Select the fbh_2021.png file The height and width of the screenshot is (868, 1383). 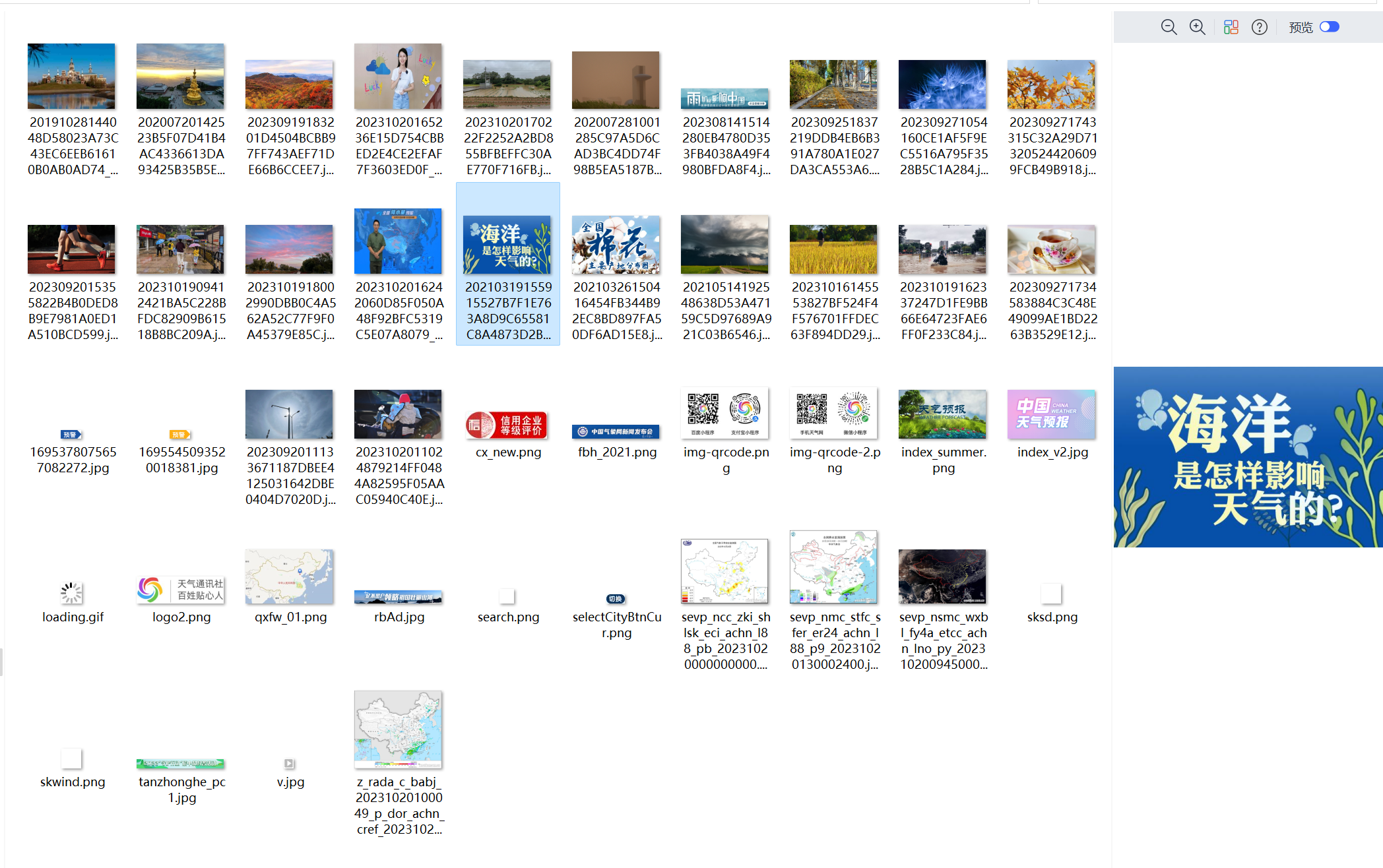(x=616, y=432)
